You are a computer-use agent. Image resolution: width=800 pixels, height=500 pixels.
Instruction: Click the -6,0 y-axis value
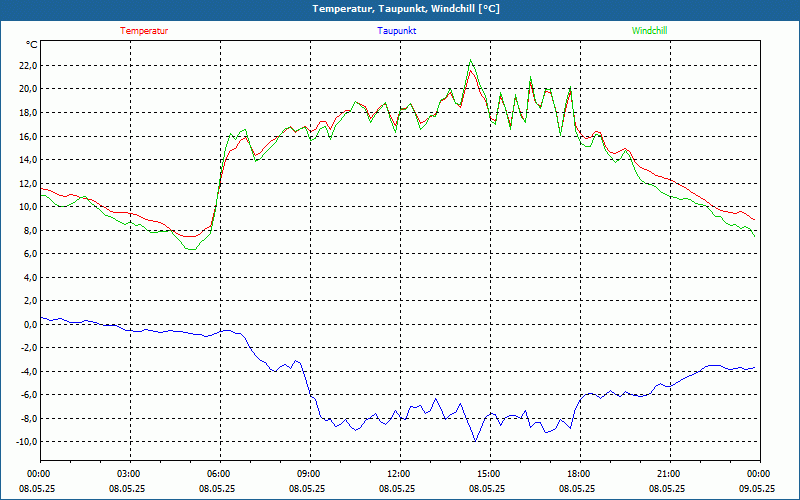29,395
